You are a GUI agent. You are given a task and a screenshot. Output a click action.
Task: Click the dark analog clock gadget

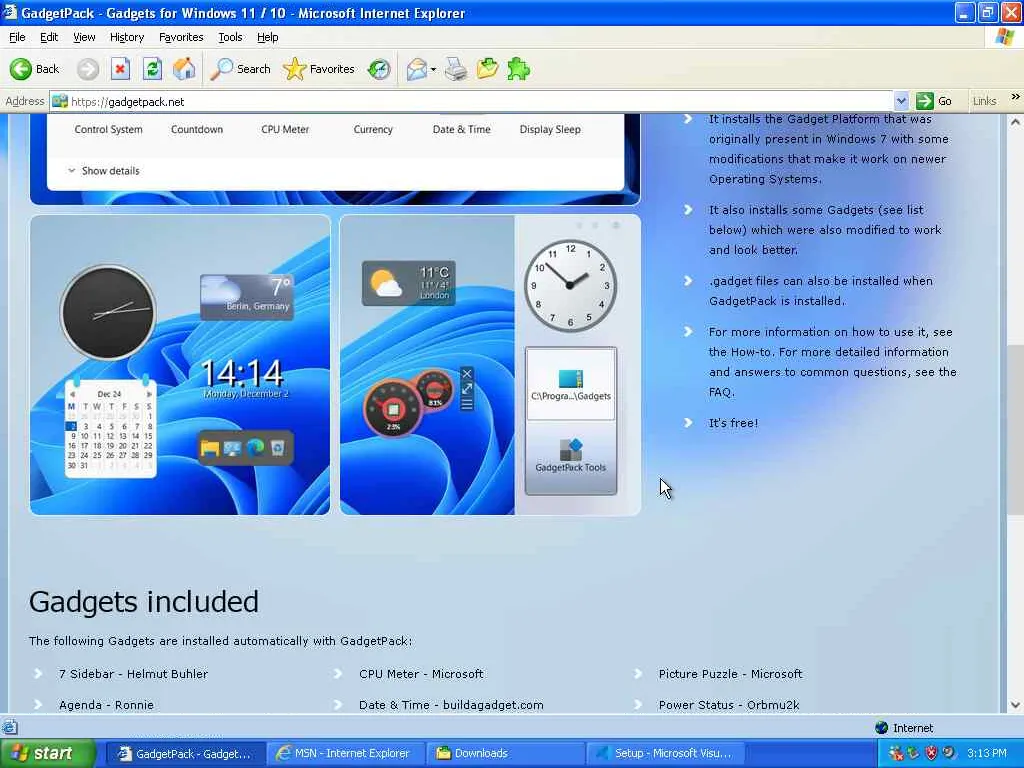[108, 312]
